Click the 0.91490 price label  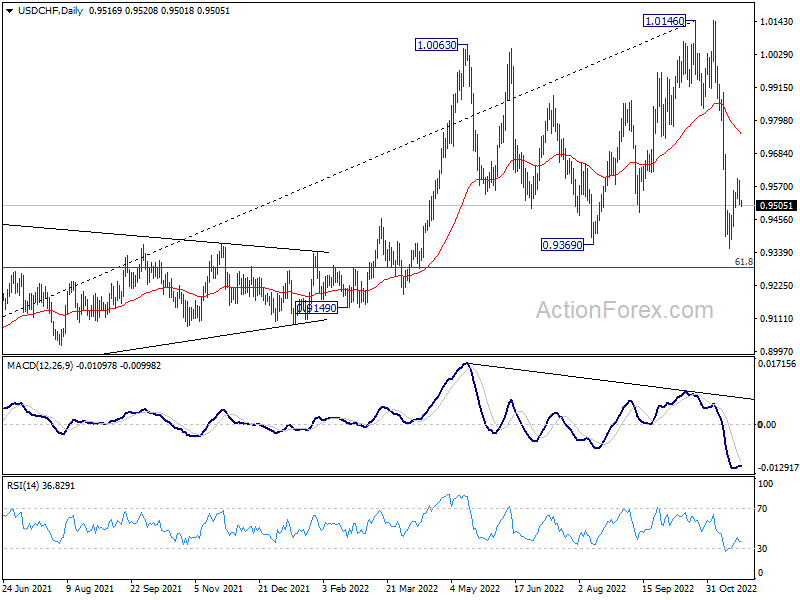pyautogui.click(x=316, y=308)
